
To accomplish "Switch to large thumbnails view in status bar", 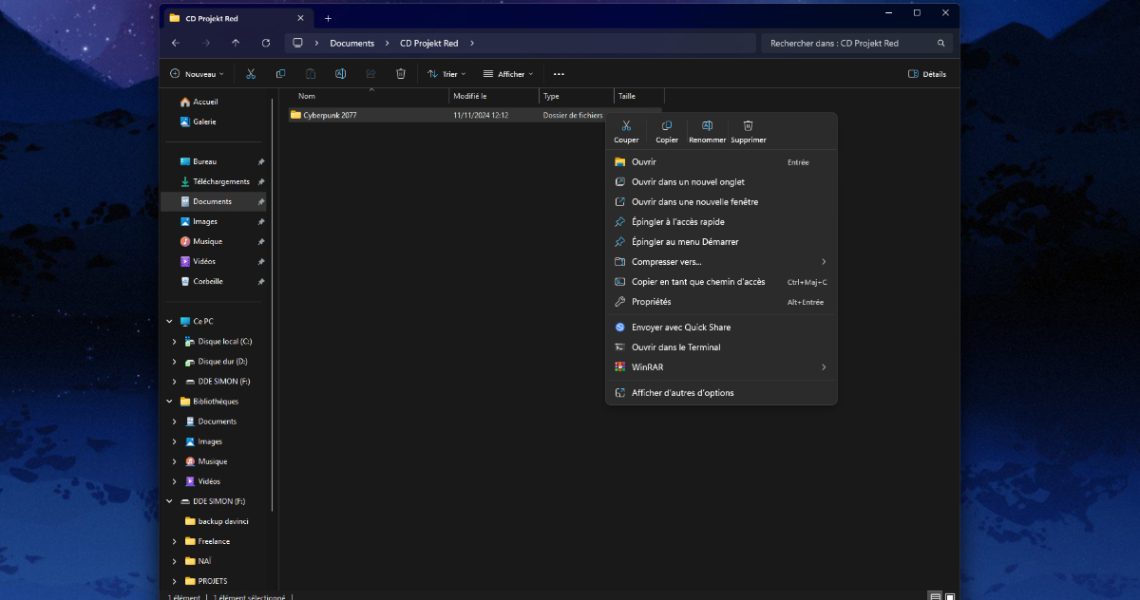I will 950,596.
